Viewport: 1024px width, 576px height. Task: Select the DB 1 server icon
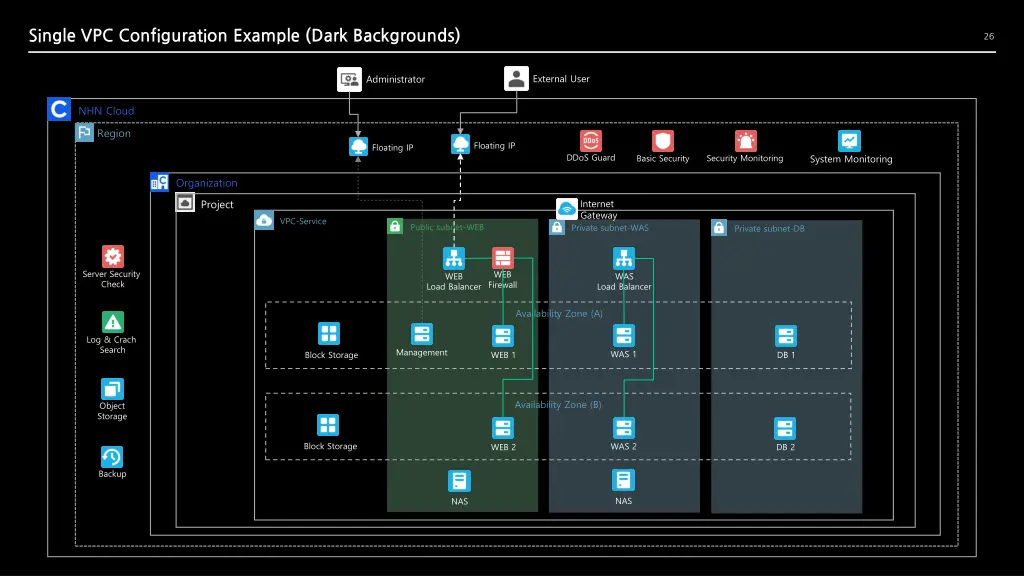click(786, 336)
